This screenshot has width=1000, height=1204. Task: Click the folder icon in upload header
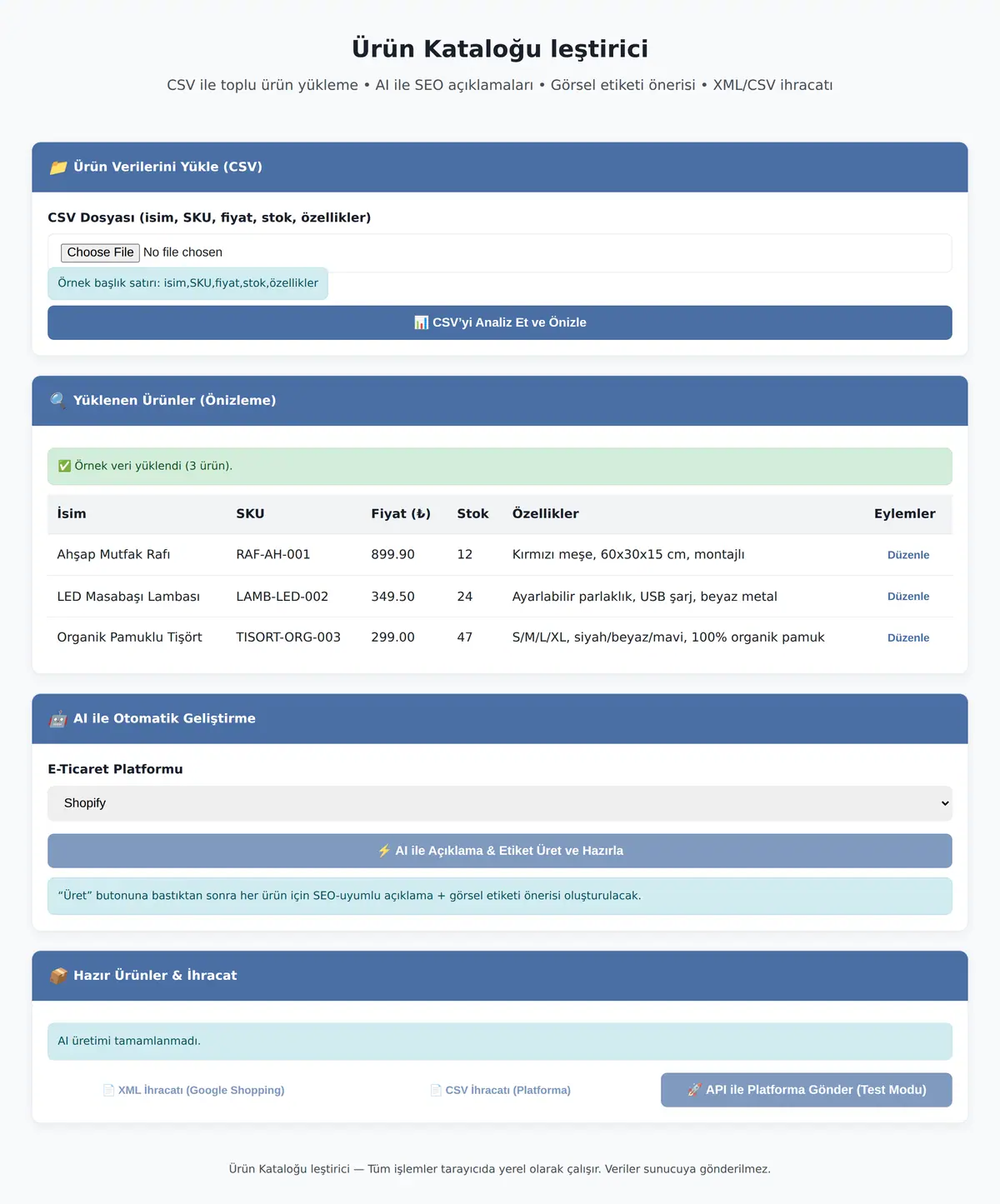click(58, 167)
